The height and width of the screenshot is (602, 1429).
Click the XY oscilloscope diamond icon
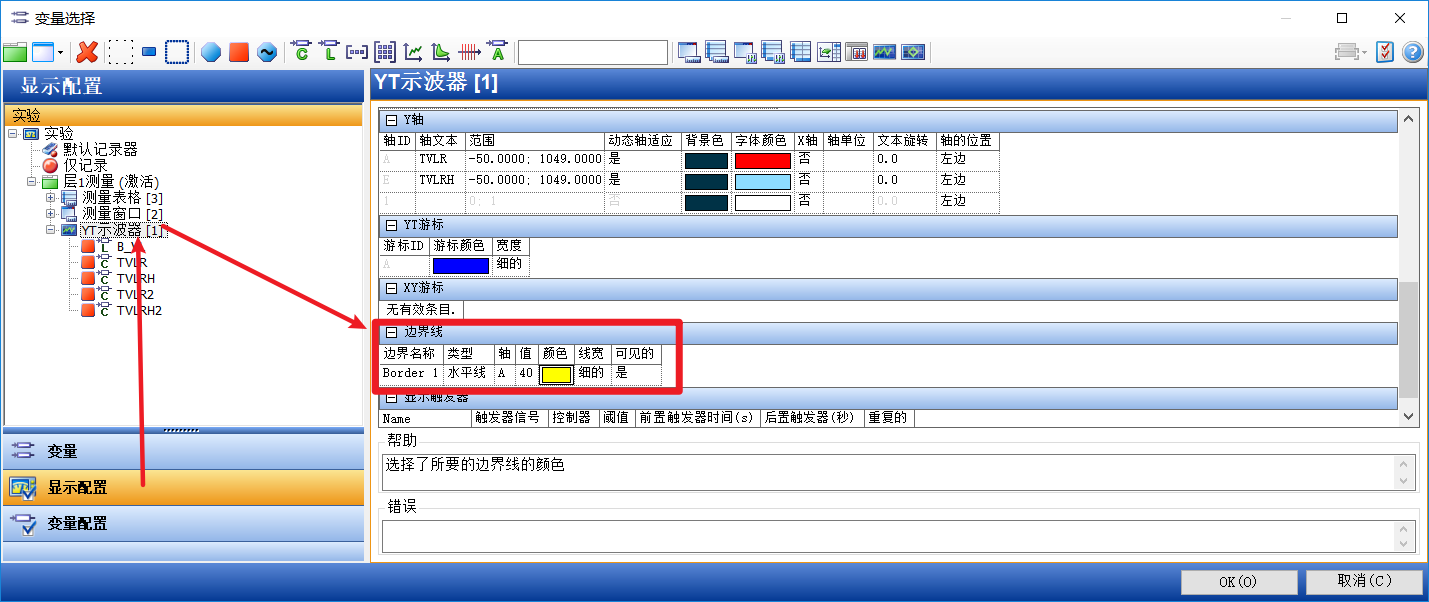912,52
